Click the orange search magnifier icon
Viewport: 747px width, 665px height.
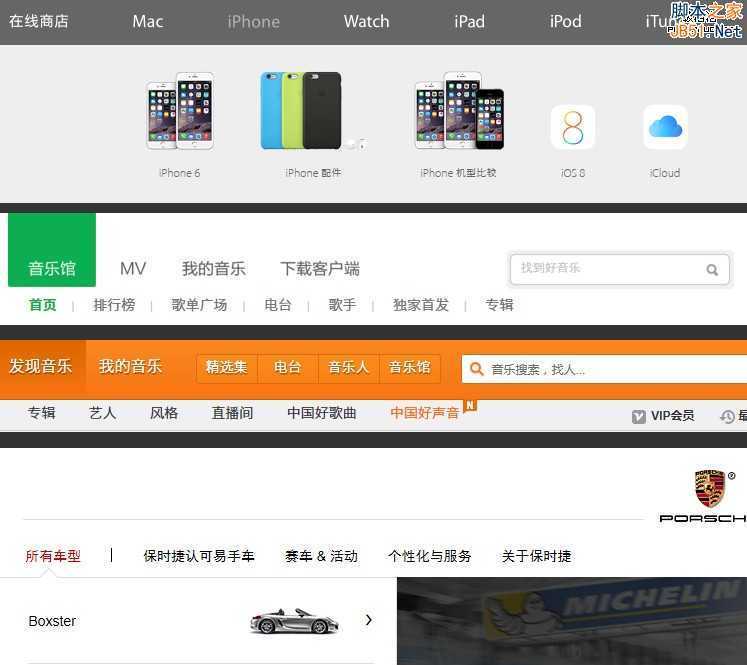tap(476, 369)
